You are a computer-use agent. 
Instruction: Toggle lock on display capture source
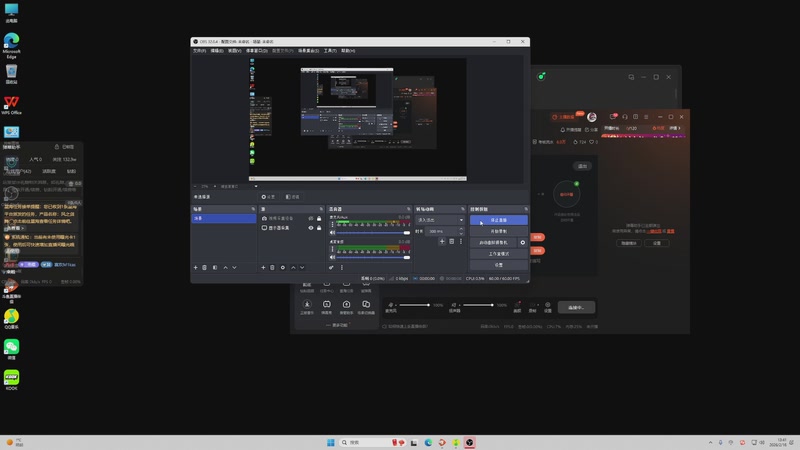319,228
